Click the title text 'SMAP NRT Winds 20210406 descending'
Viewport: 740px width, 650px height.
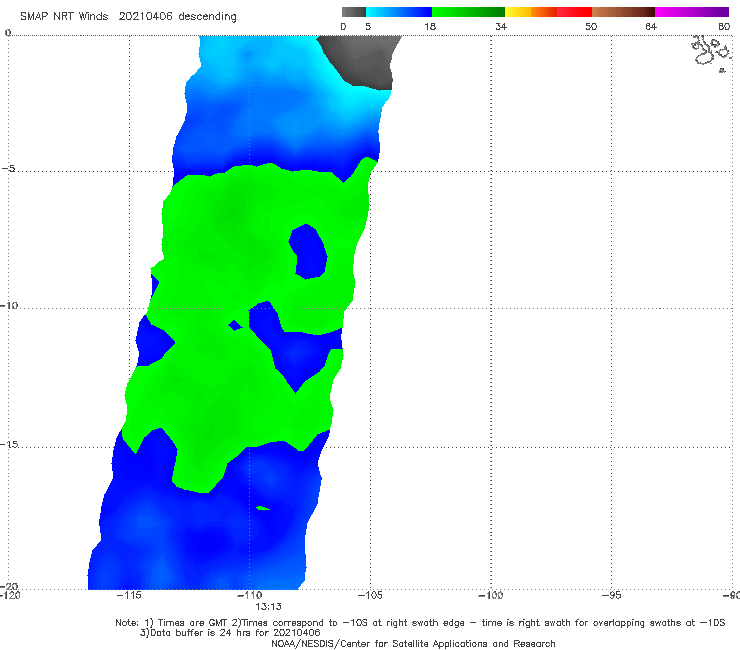pyautogui.click(x=128, y=17)
